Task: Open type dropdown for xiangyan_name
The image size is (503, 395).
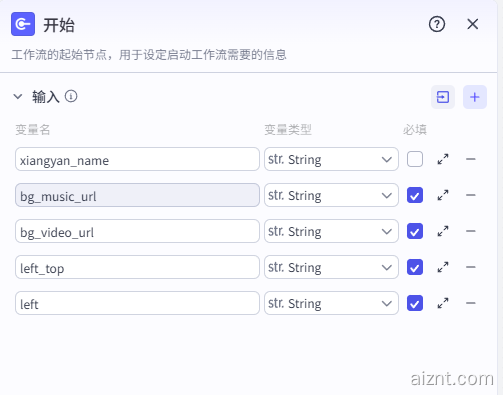Action: 331,159
